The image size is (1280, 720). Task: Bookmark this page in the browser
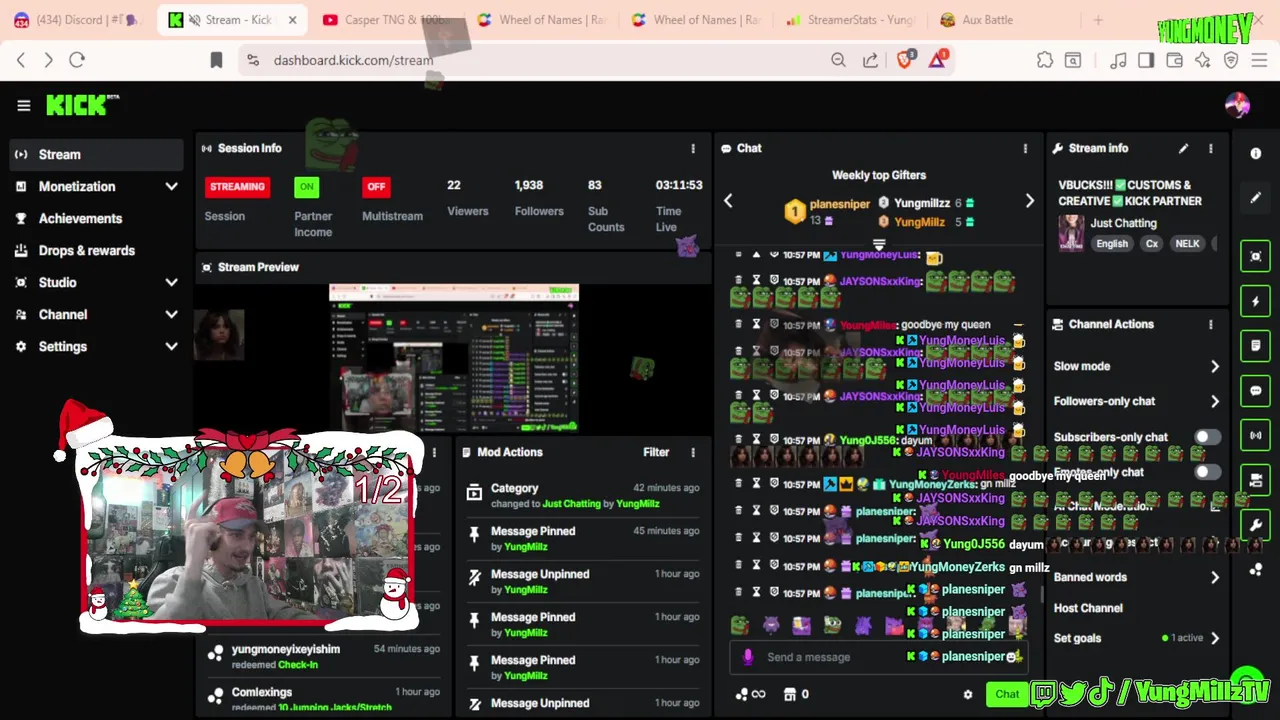pos(216,60)
